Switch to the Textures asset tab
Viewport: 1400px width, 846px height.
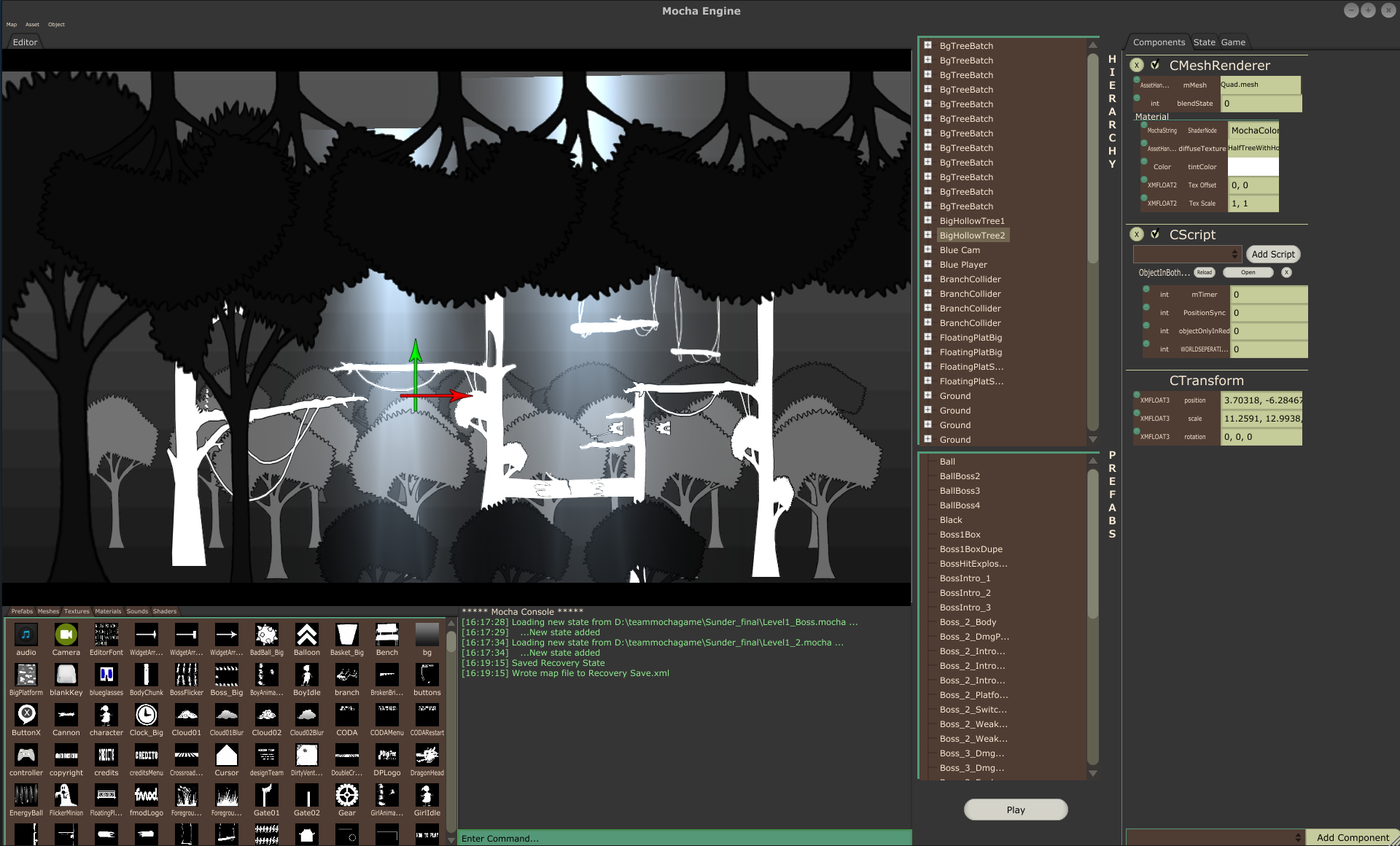pos(77,611)
